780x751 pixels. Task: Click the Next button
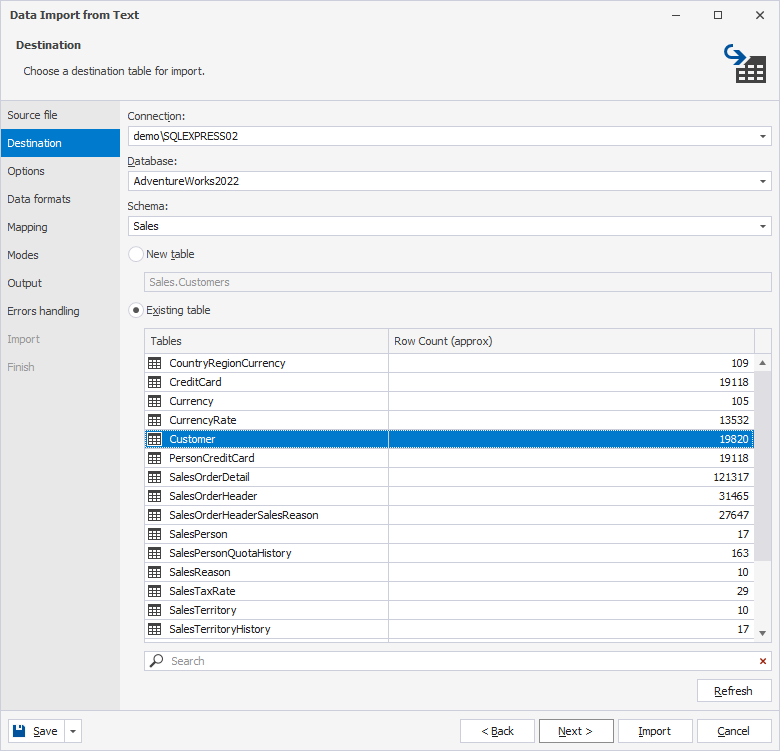[576, 731]
